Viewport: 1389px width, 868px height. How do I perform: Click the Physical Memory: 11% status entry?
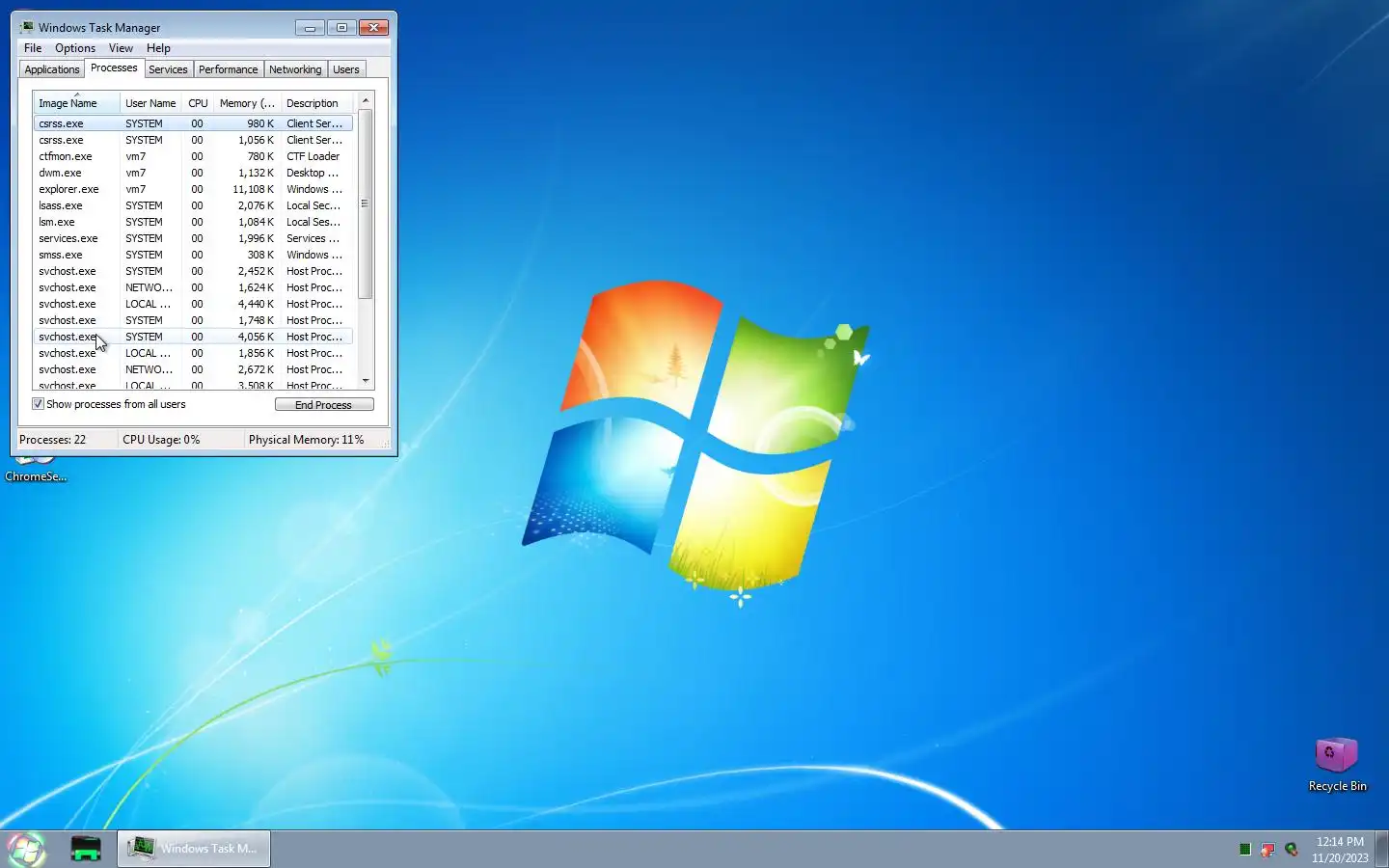coord(307,440)
